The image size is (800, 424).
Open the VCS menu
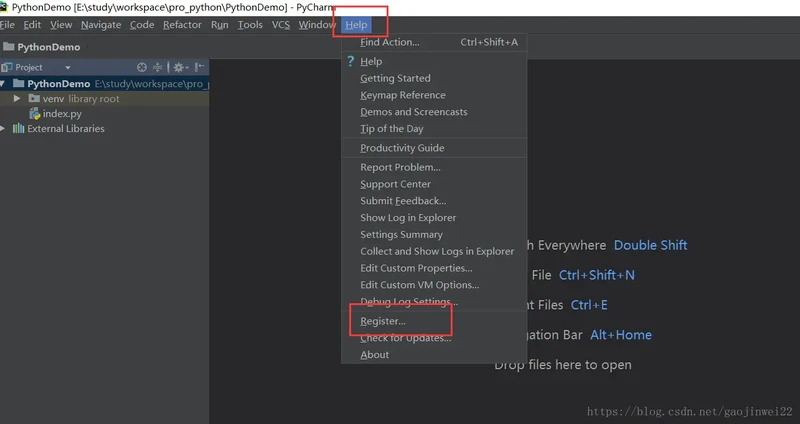coord(281,24)
